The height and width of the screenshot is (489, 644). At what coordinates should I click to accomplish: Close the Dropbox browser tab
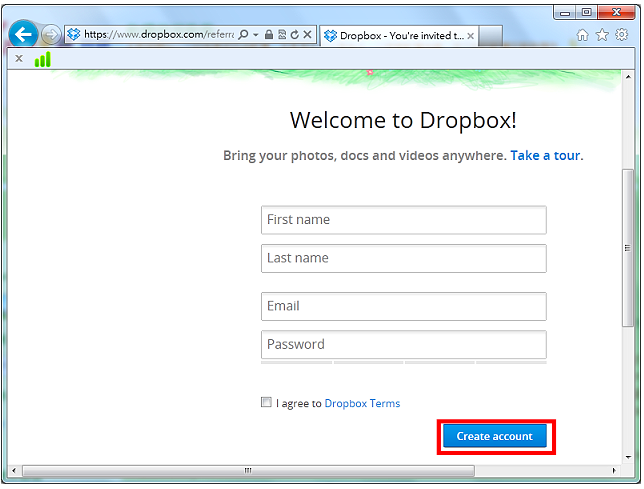(471, 36)
